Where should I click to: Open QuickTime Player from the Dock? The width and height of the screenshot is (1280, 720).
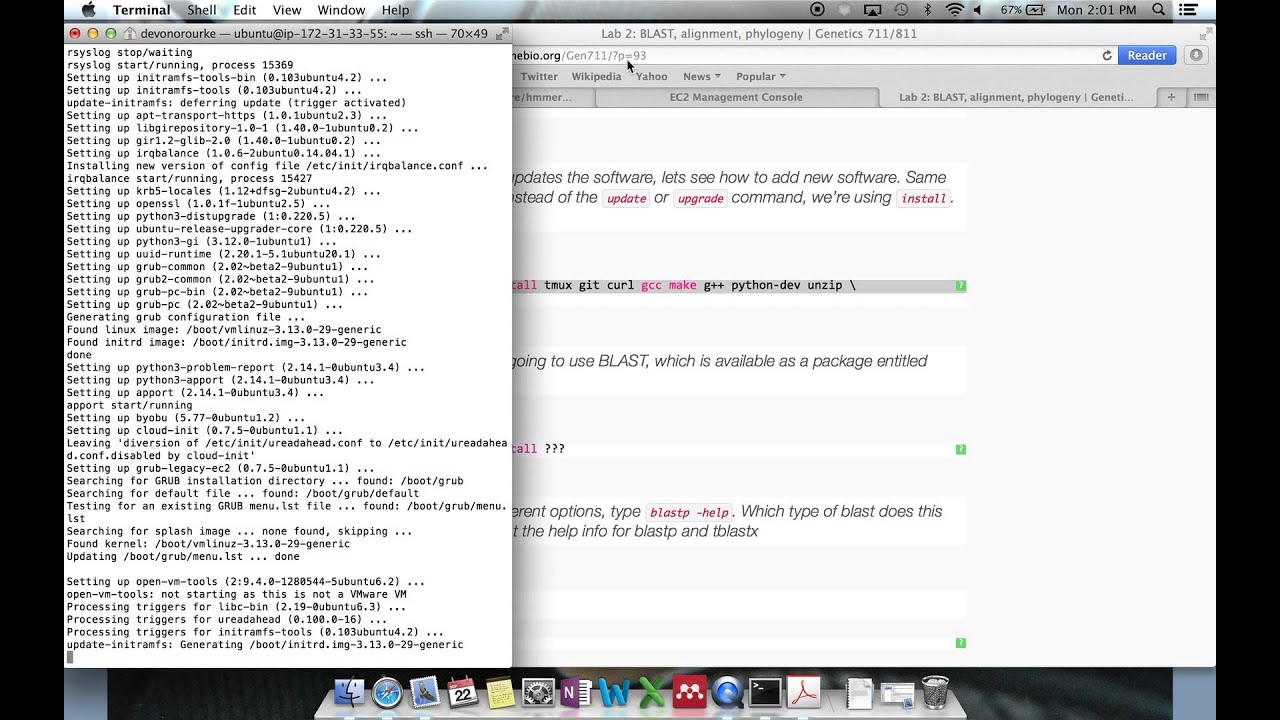(728, 693)
